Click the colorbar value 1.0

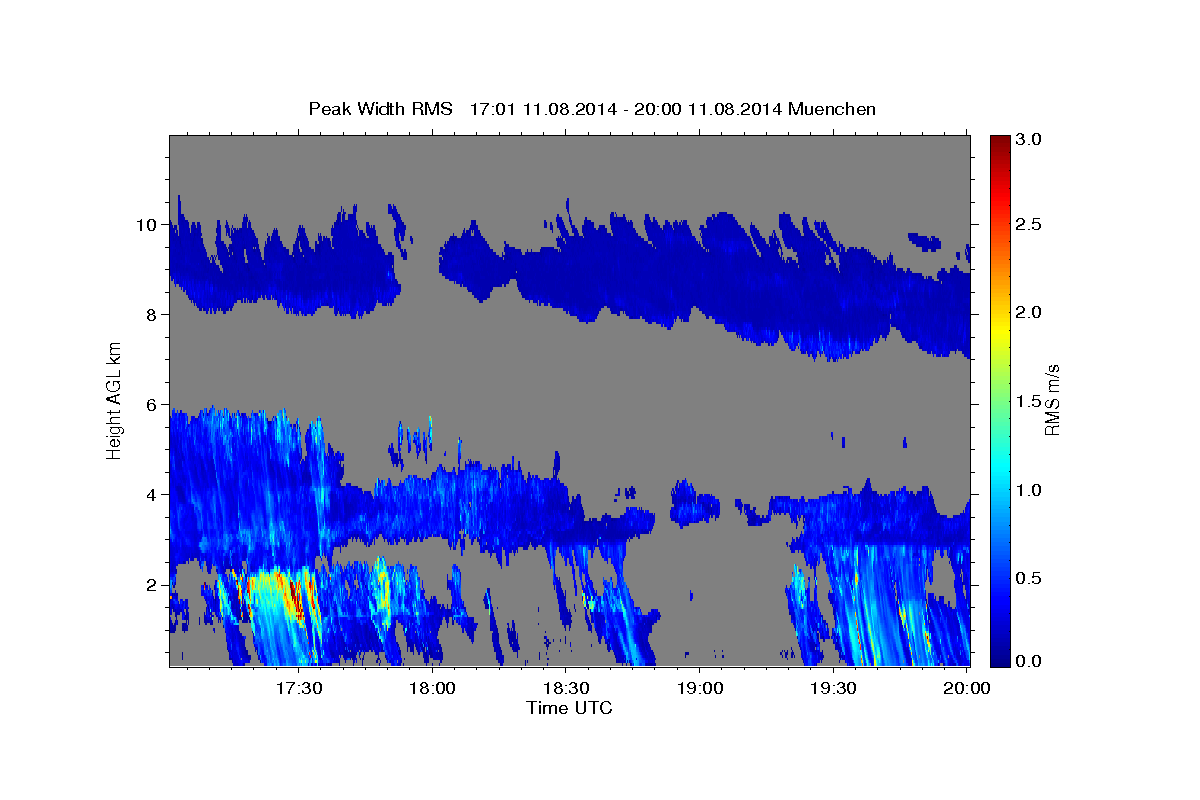pyautogui.click(x=1030, y=490)
